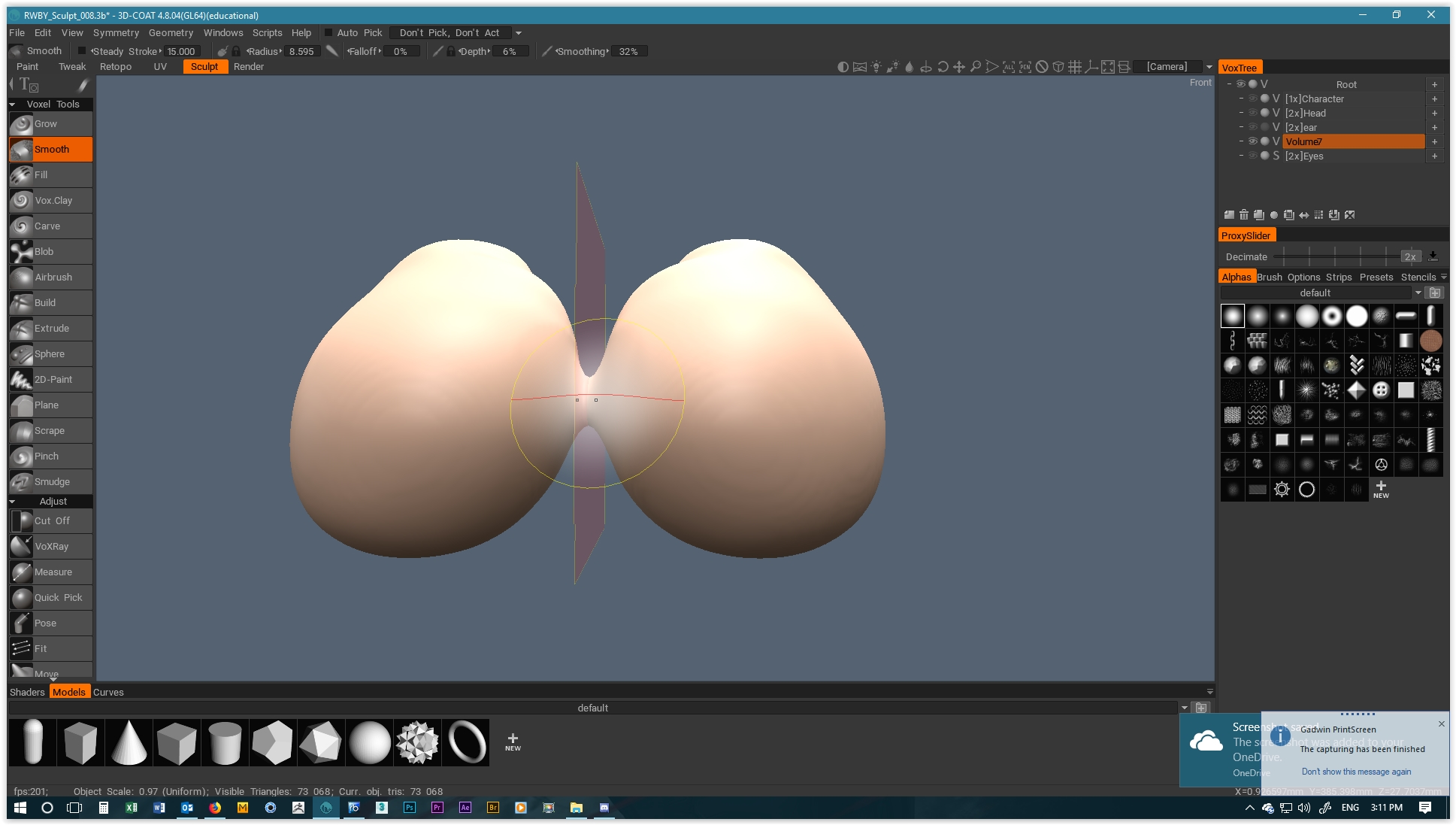The width and height of the screenshot is (1456, 825).
Task: Click the camera zoom magnifier icon
Action: [975, 67]
